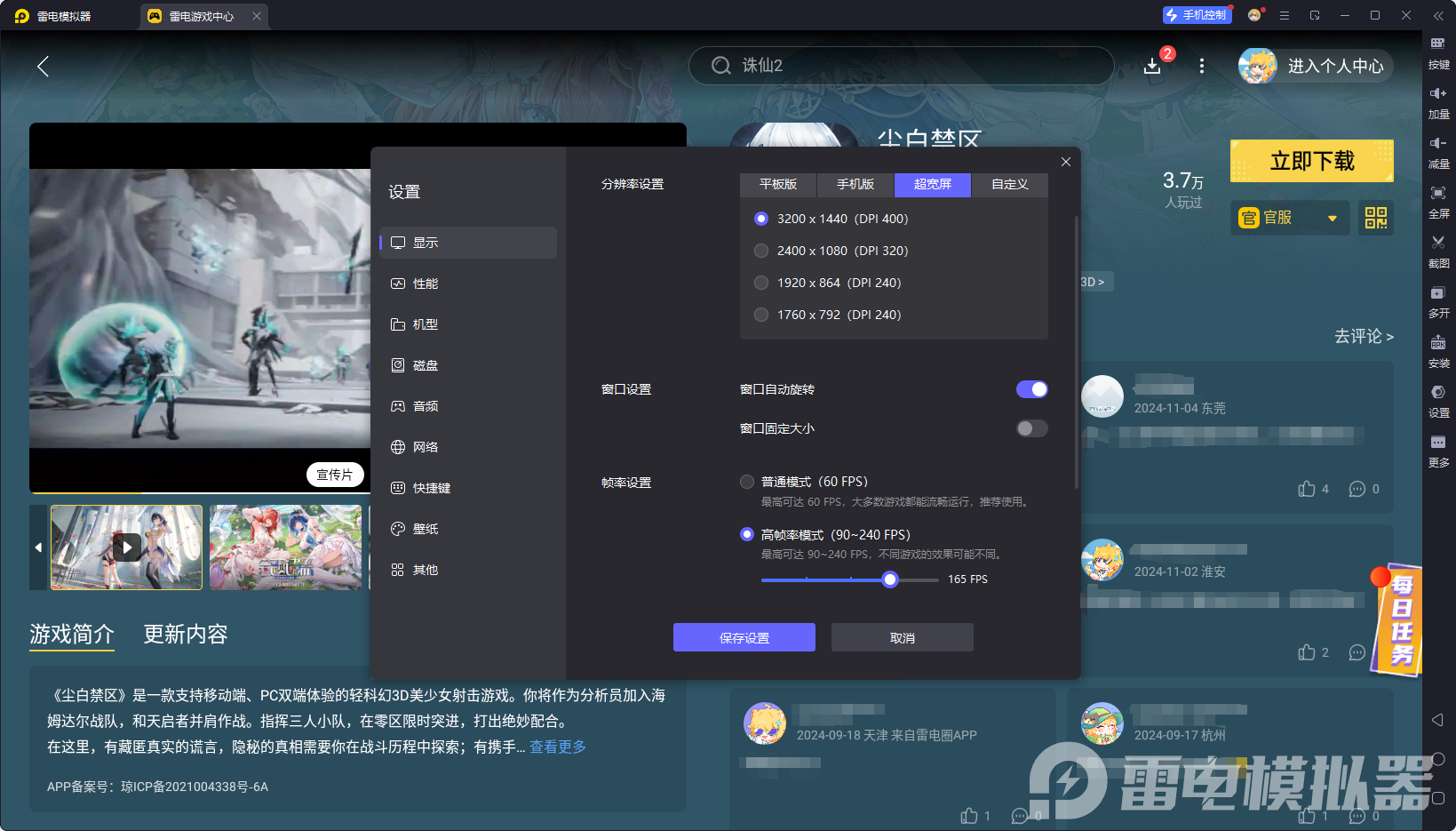Click the 保存设置 button
This screenshot has height=831, width=1456.
pyautogui.click(x=744, y=637)
